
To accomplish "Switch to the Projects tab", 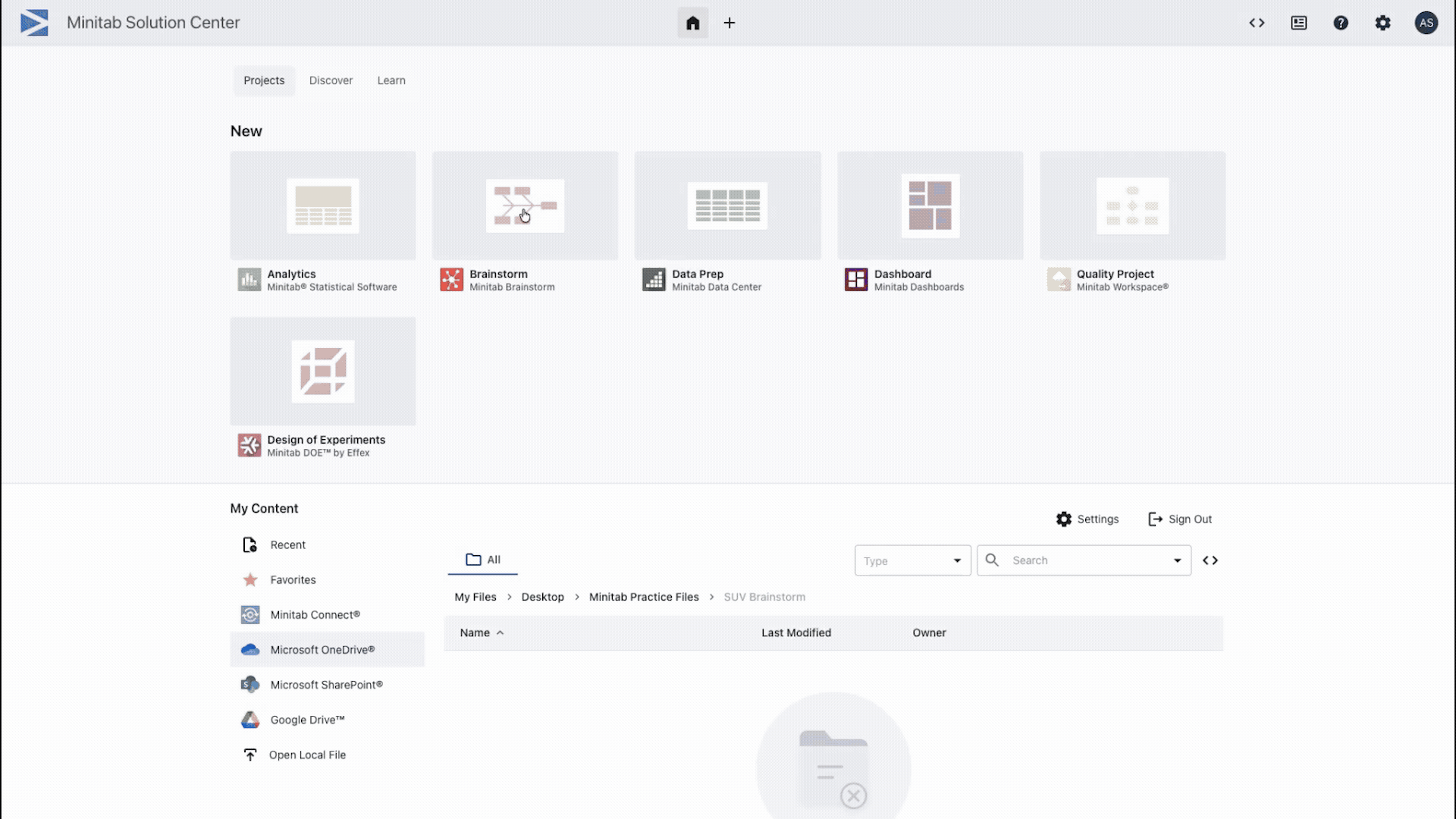I will pyautogui.click(x=264, y=80).
